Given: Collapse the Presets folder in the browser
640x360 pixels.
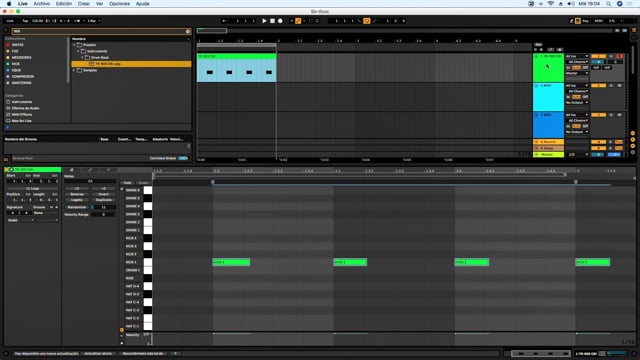Looking at the screenshot, I should tap(74, 45).
